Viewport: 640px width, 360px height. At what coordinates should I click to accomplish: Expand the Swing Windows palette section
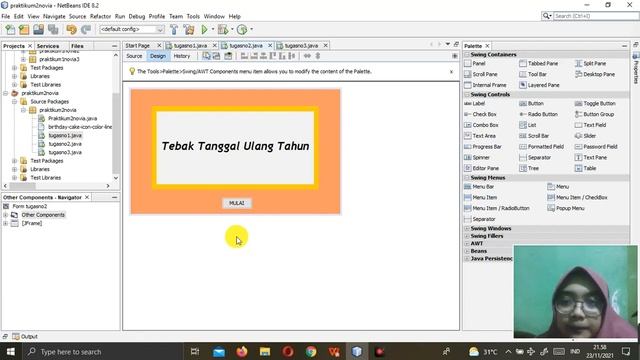click(x=467, y=229)
